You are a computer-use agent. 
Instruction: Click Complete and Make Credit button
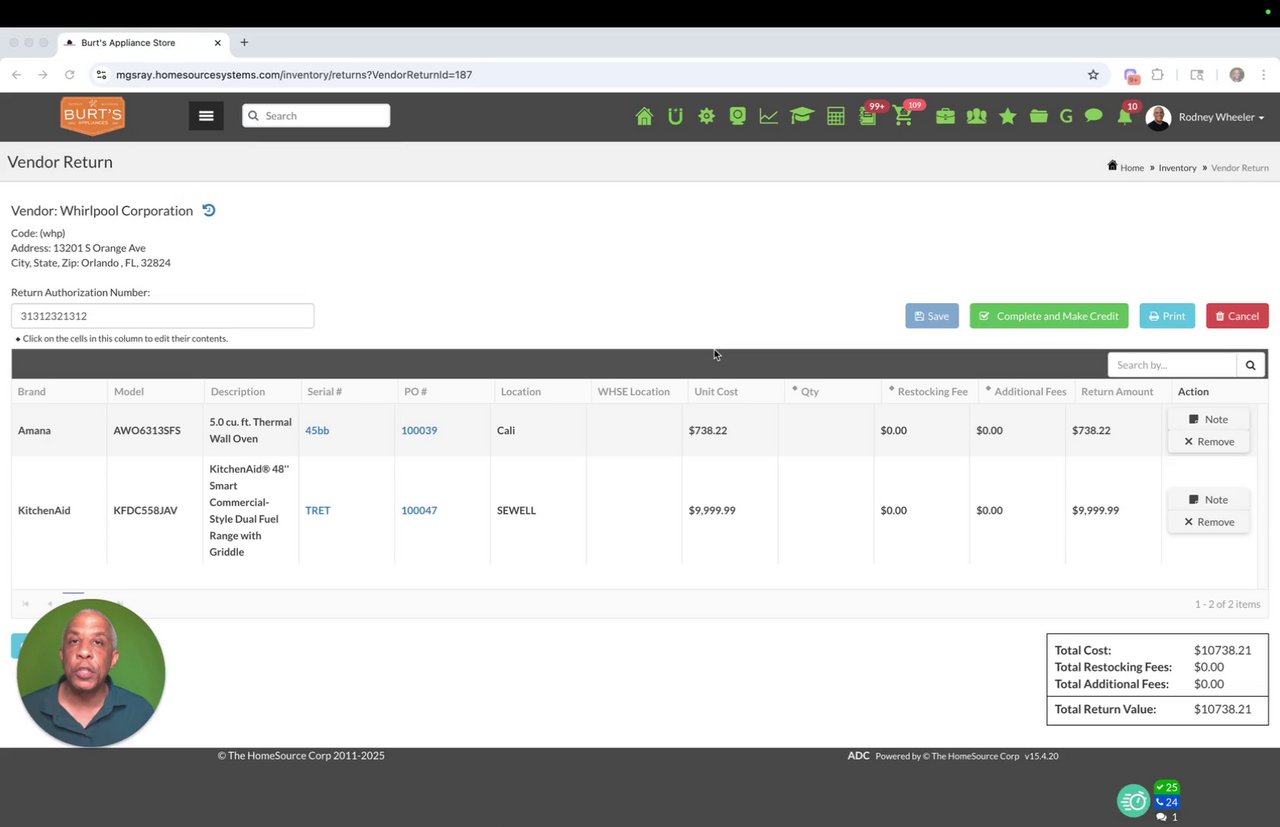1049,316
